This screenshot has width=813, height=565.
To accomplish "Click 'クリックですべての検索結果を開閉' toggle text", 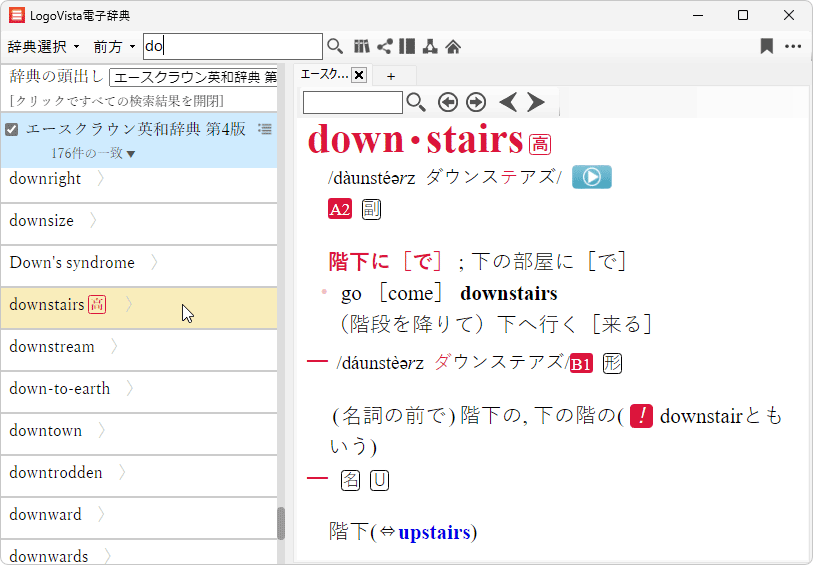I will click(116, 101).
